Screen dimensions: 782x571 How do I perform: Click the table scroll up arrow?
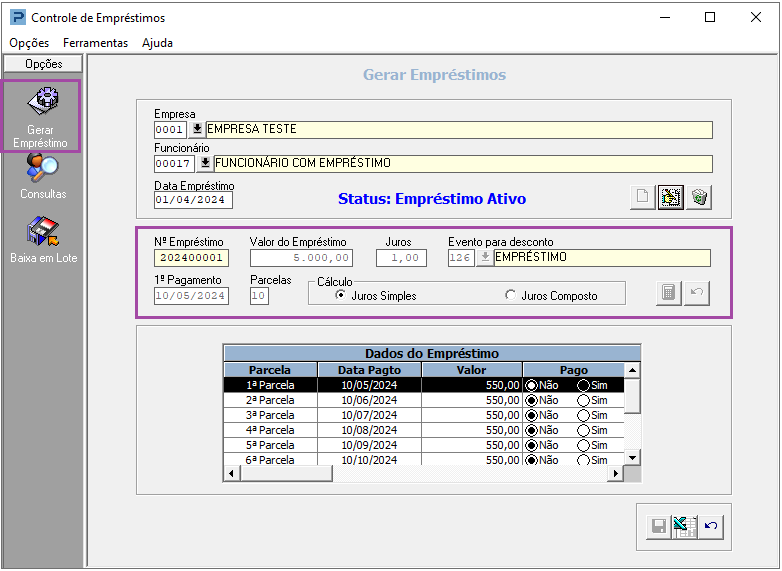(632, 370)
